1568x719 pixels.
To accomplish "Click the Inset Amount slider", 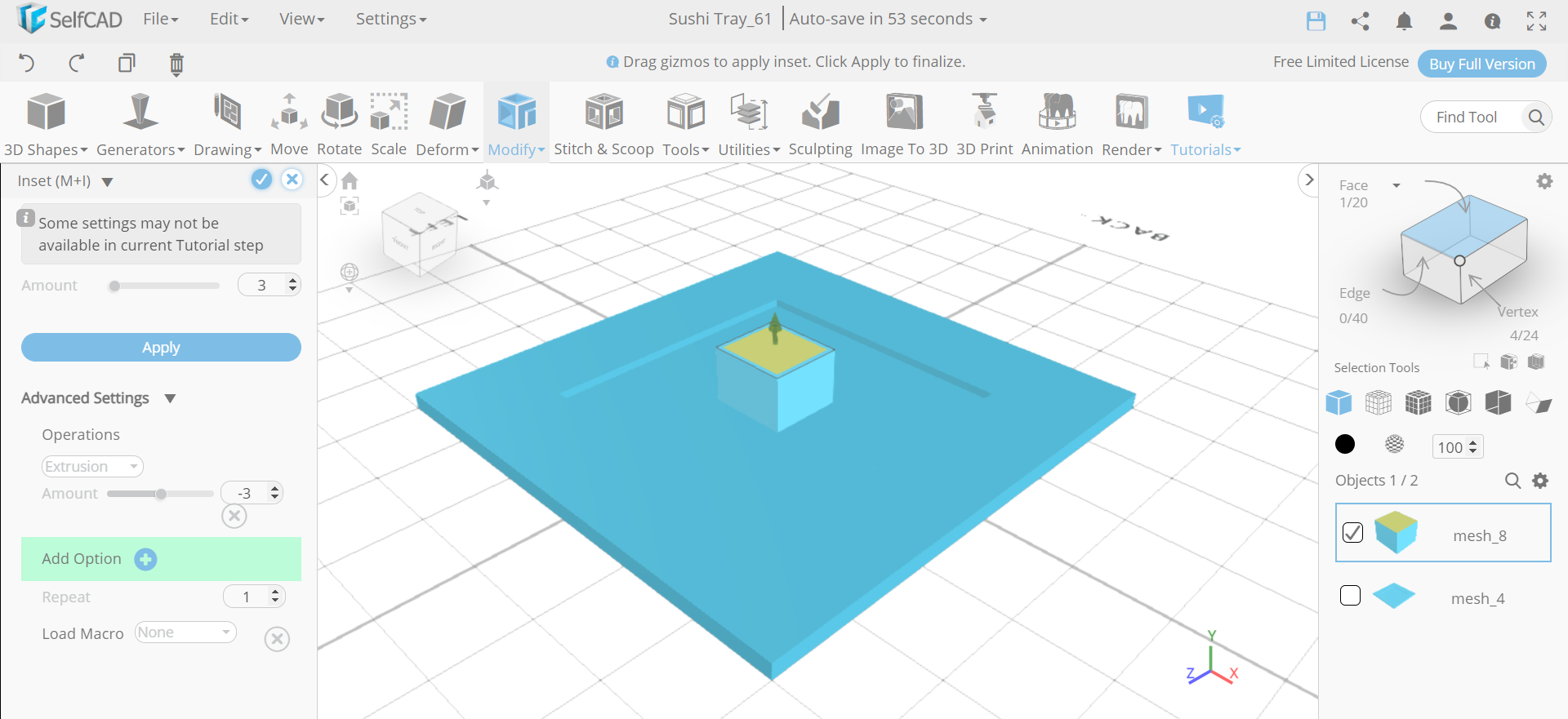I will 164,286.
